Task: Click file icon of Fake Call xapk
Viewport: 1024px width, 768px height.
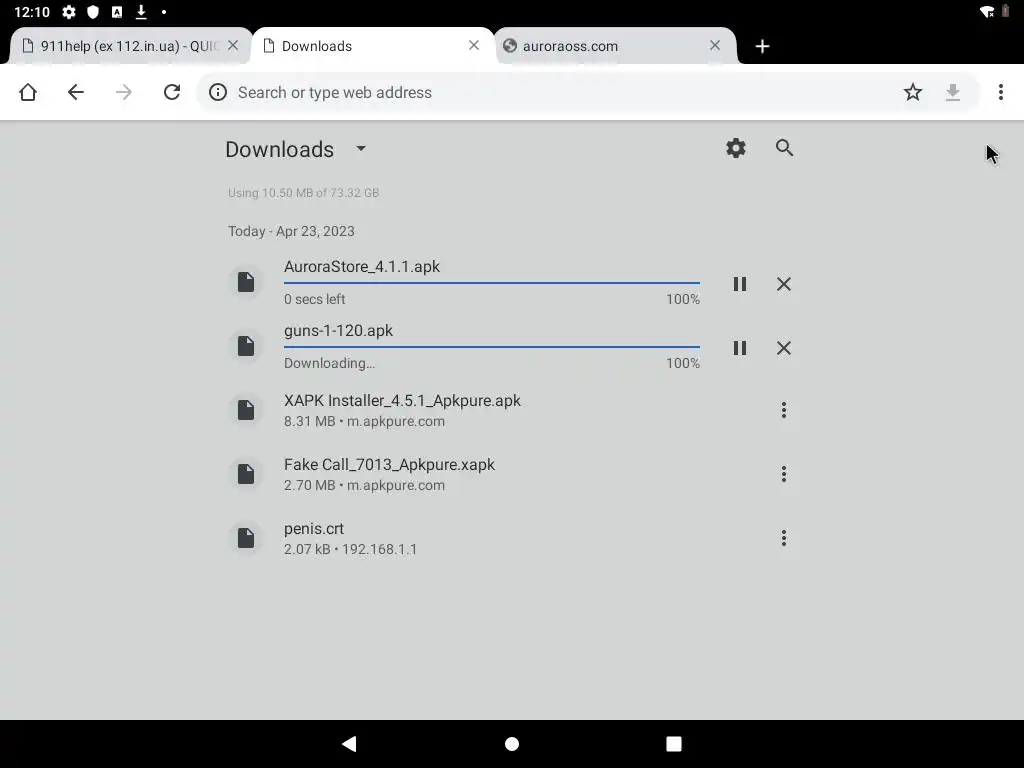Action: (x=246, y=474)
